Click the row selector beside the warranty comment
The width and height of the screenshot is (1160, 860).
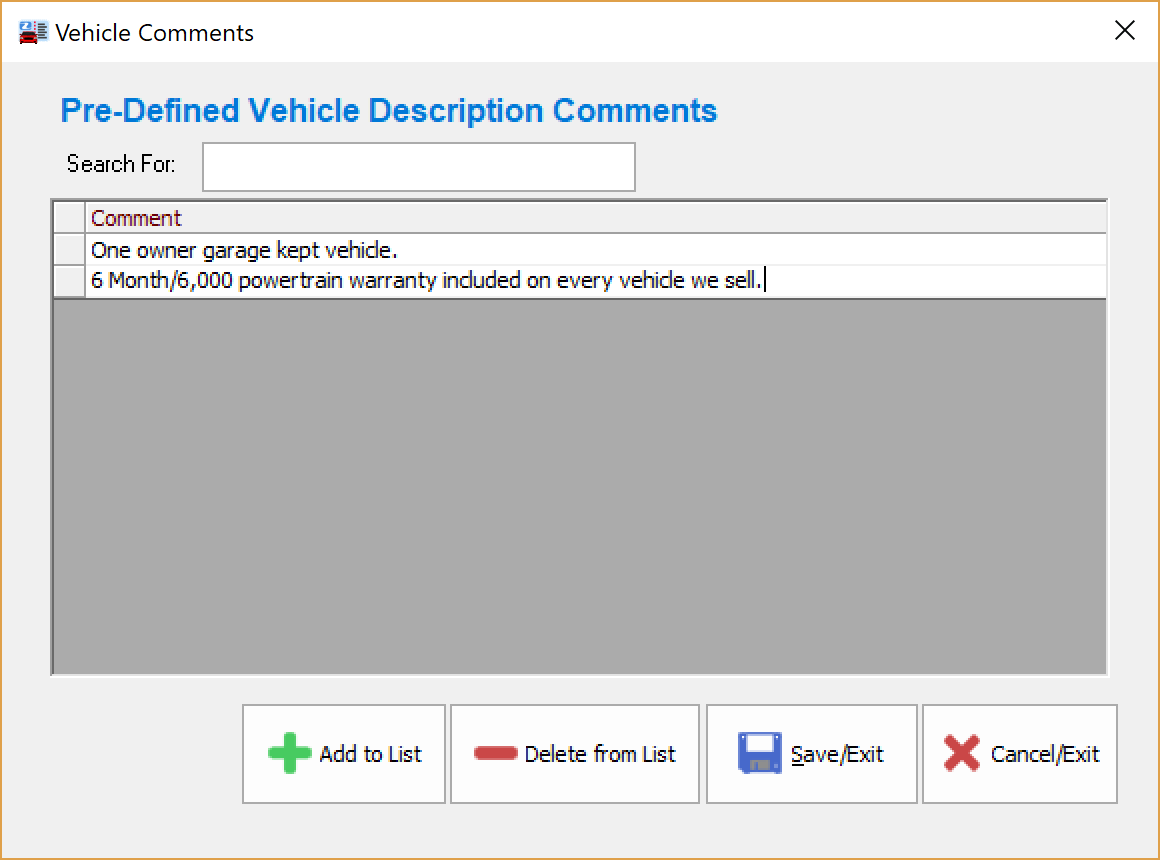click(68, 280)
